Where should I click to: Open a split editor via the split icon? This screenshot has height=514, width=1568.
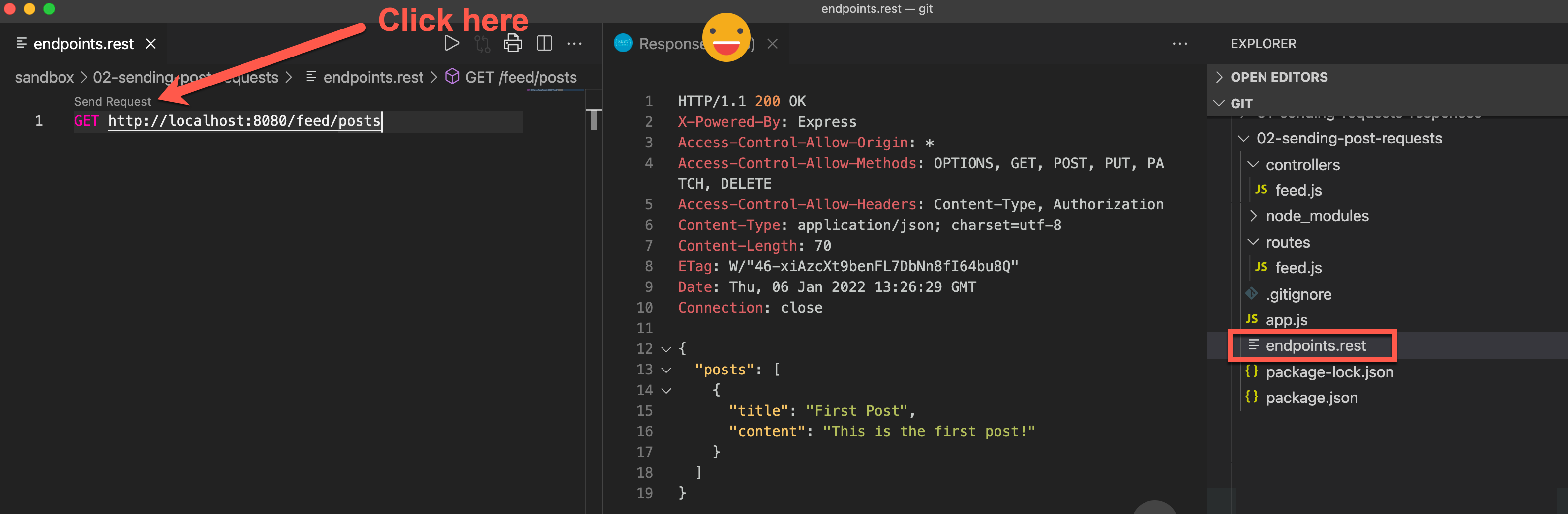(543, 43)
